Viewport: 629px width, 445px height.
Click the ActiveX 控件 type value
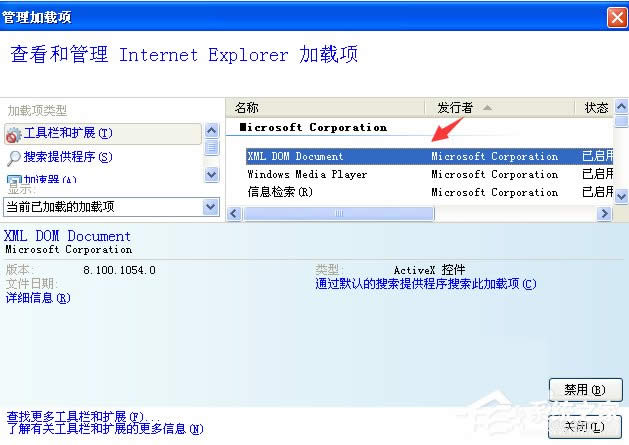(429, 270)
